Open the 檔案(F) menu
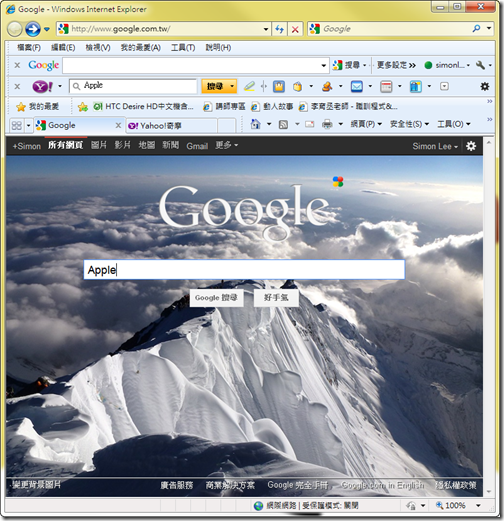 (29, 48)
